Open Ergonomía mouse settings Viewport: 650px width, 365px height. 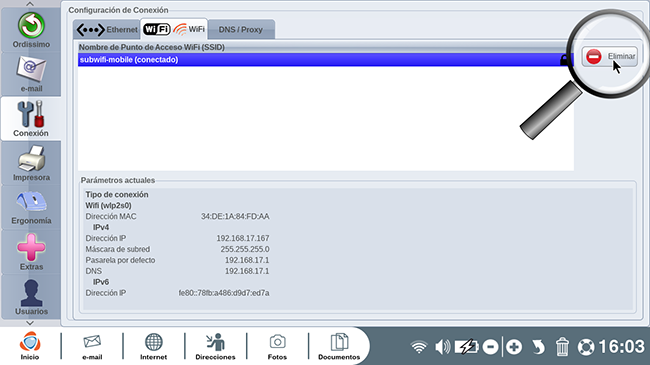pos(31,207)
